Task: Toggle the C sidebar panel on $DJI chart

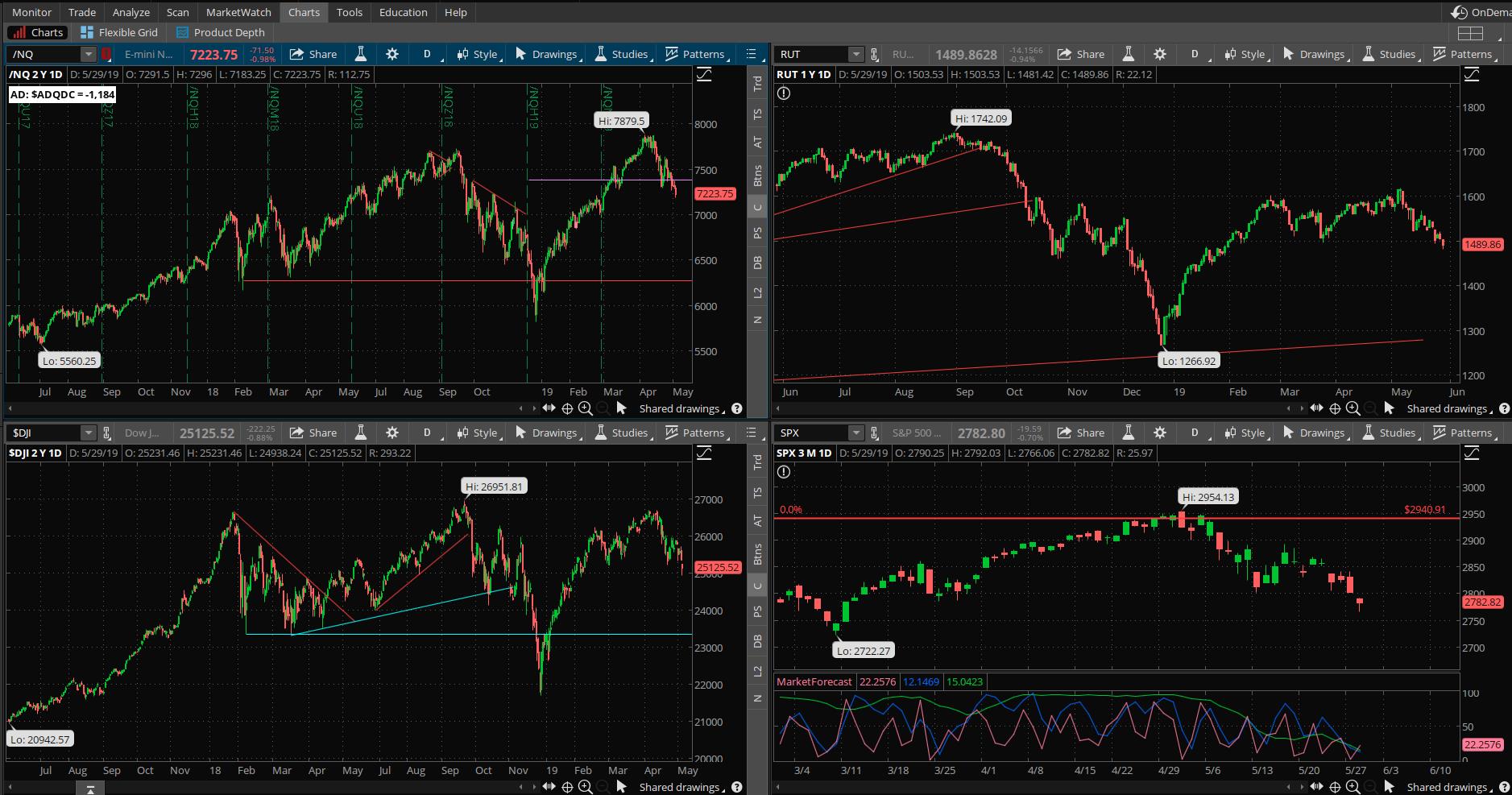Action: pos(757,585)
